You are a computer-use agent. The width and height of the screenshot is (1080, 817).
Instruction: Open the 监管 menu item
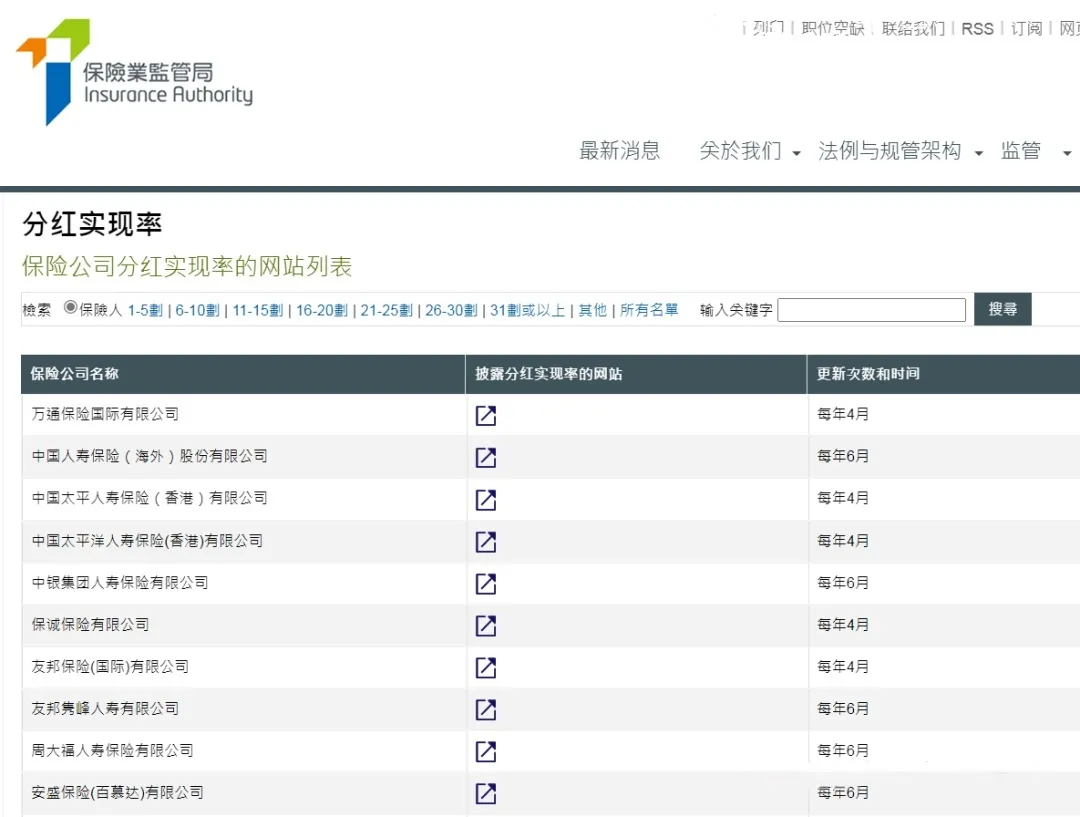tap(1021, 150)
